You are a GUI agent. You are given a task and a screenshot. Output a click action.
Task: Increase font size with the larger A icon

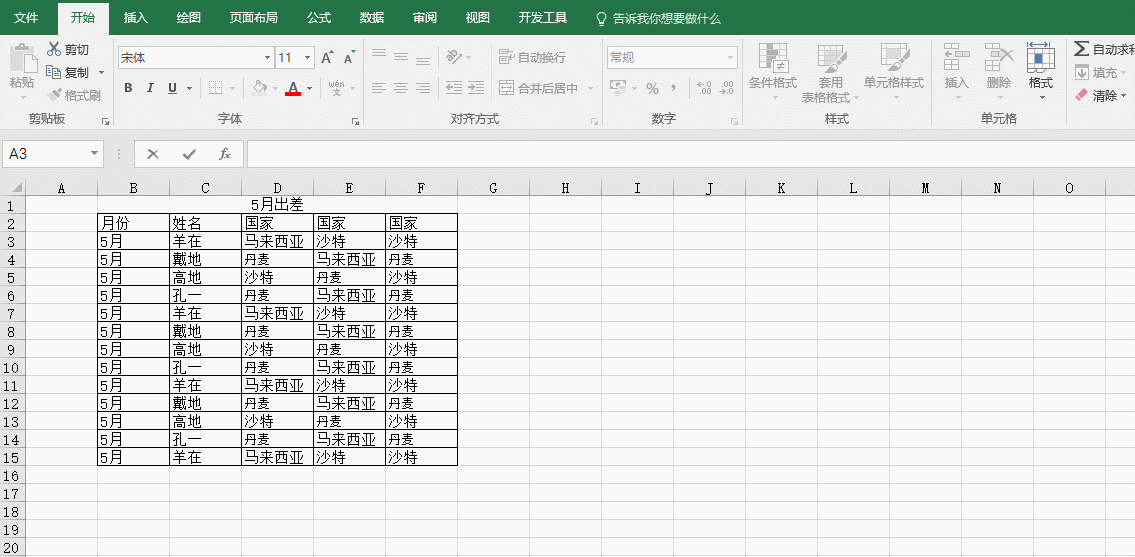click(327, 58)
